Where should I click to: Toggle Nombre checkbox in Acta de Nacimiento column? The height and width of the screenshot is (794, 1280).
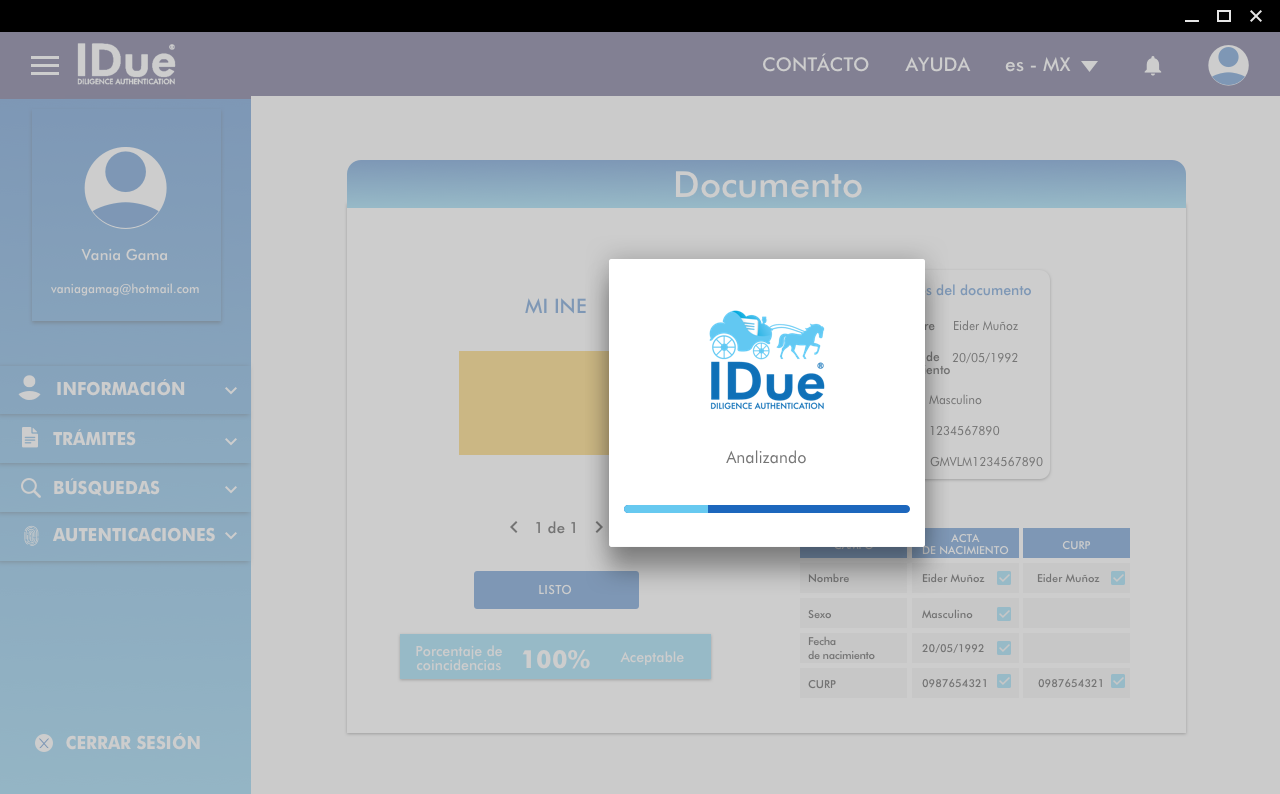point(1004,578)
